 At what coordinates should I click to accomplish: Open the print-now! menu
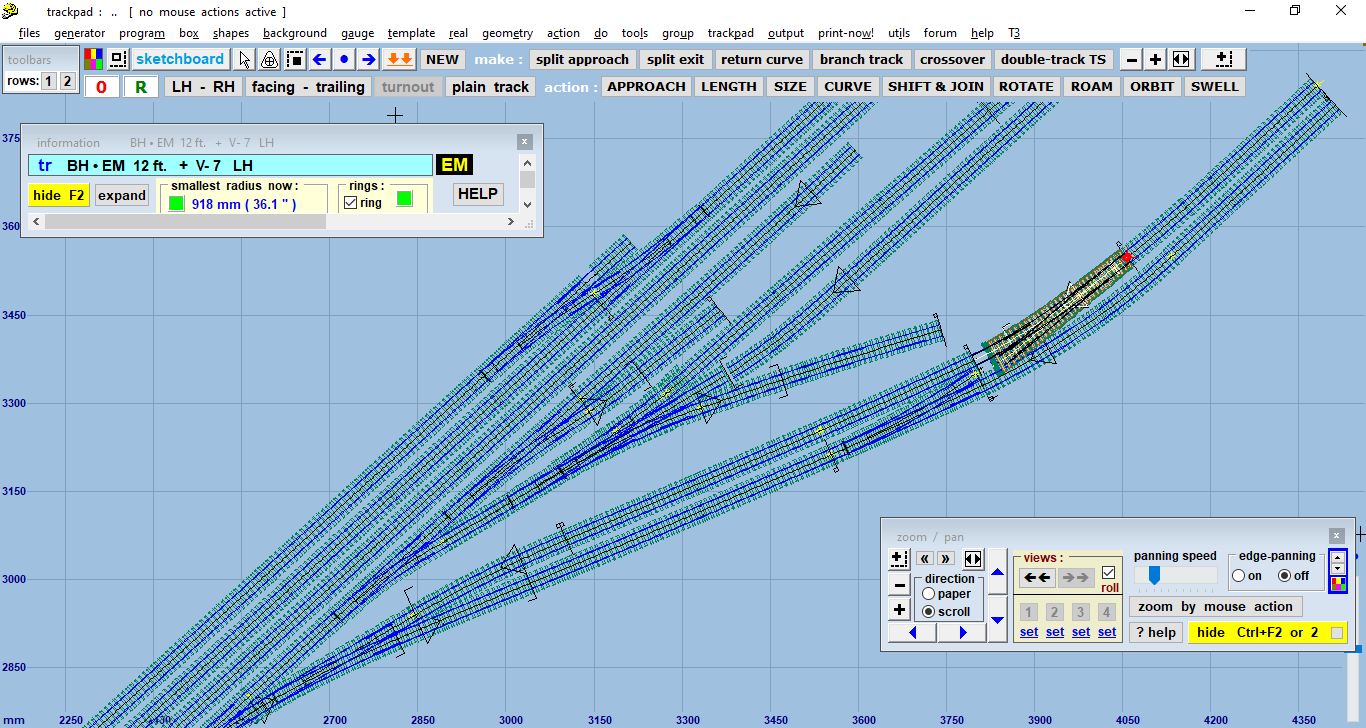point(845,33)
